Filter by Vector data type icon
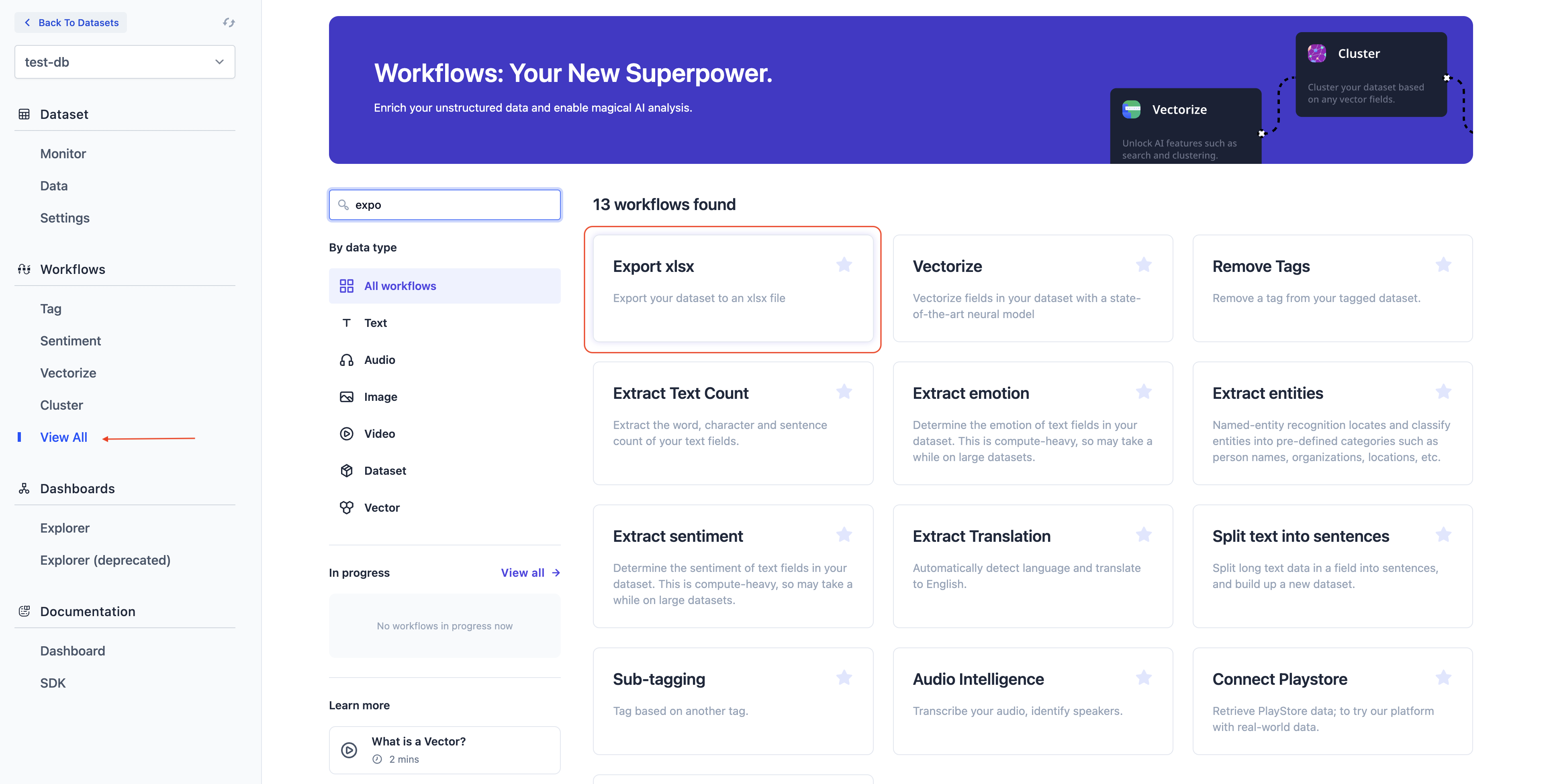The height and width of the screenshot is (784, 1549). 346,507
